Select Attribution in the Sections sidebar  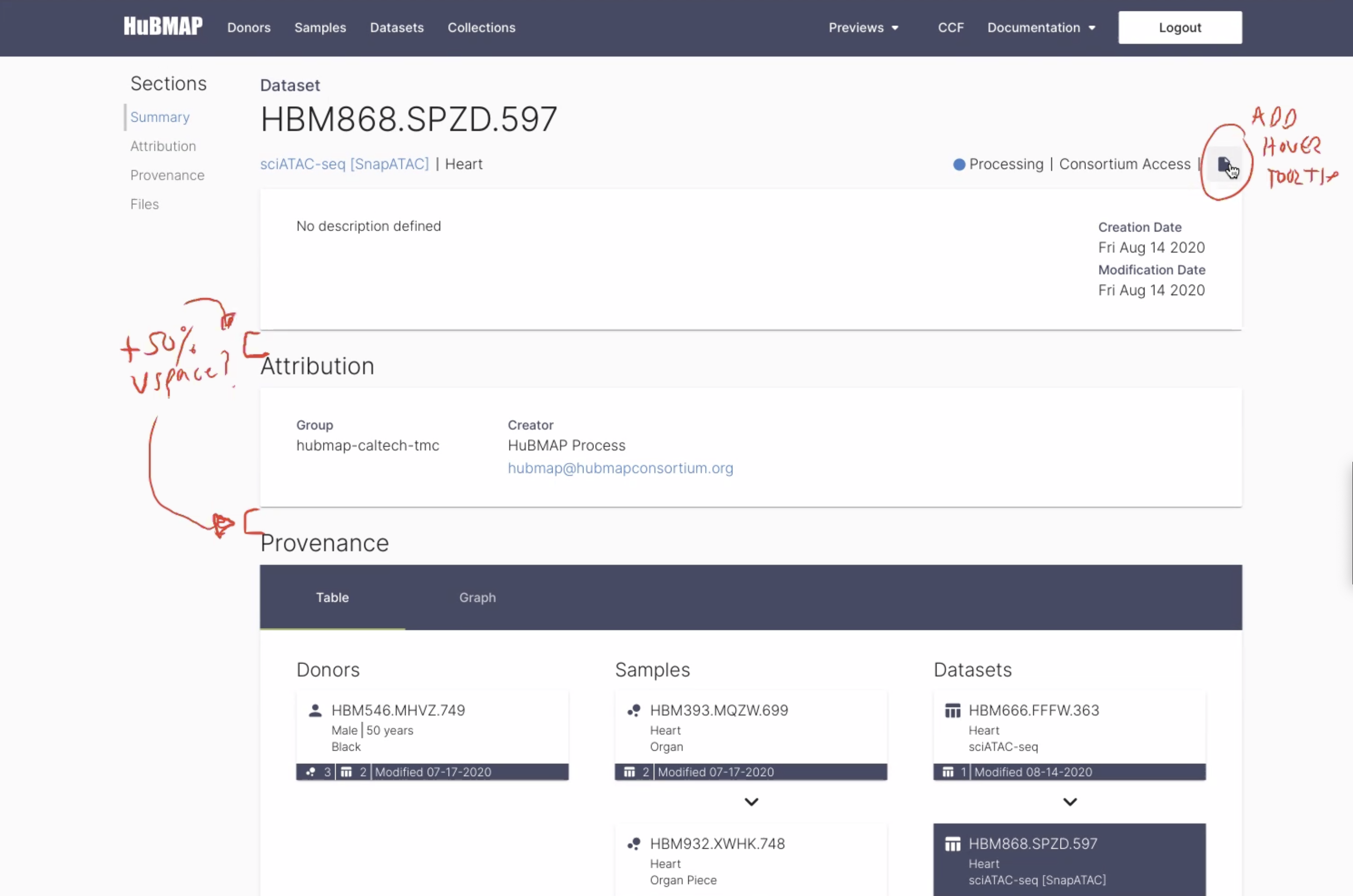(163, 146)
